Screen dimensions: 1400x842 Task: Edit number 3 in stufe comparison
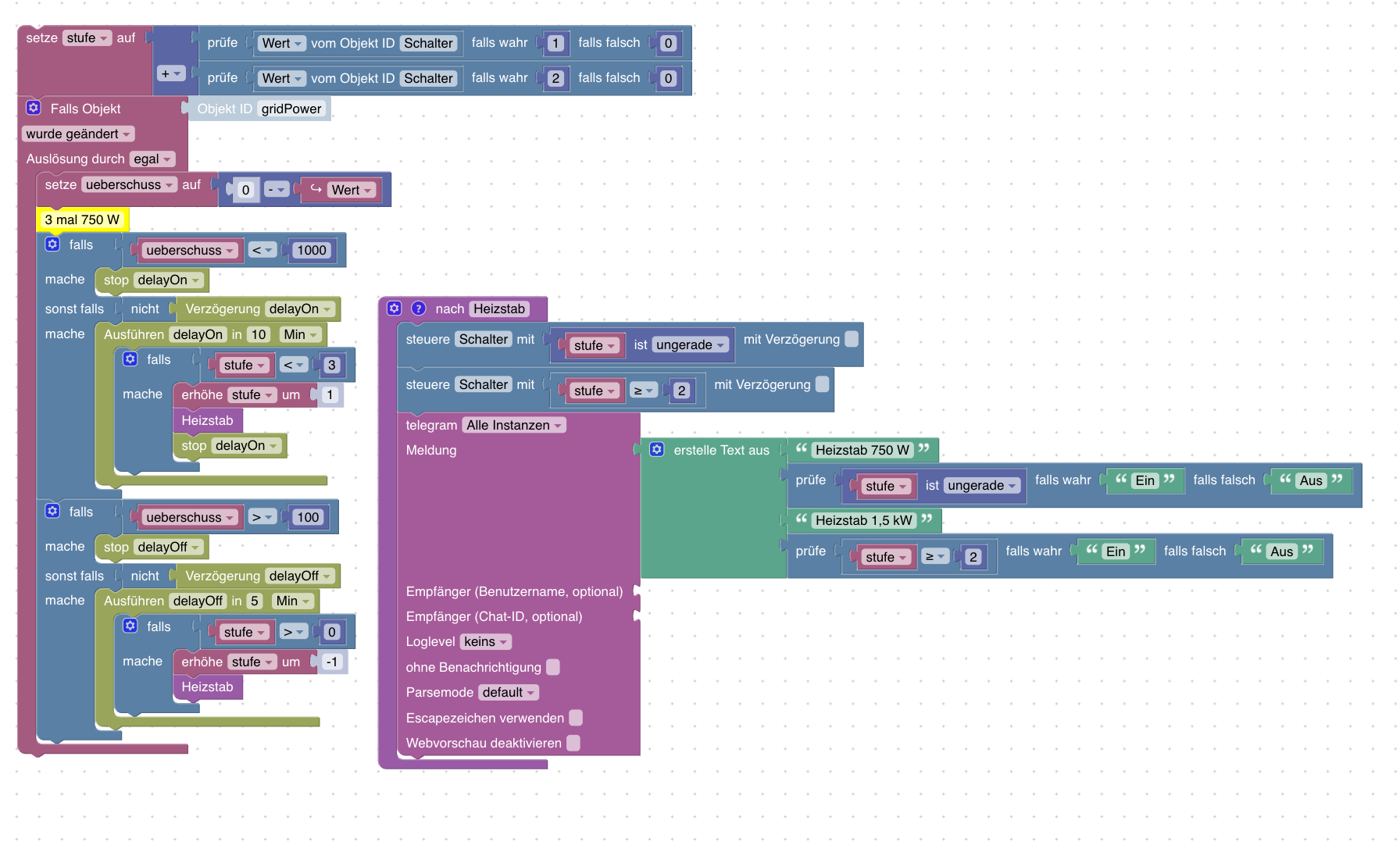tap(332, 365)
